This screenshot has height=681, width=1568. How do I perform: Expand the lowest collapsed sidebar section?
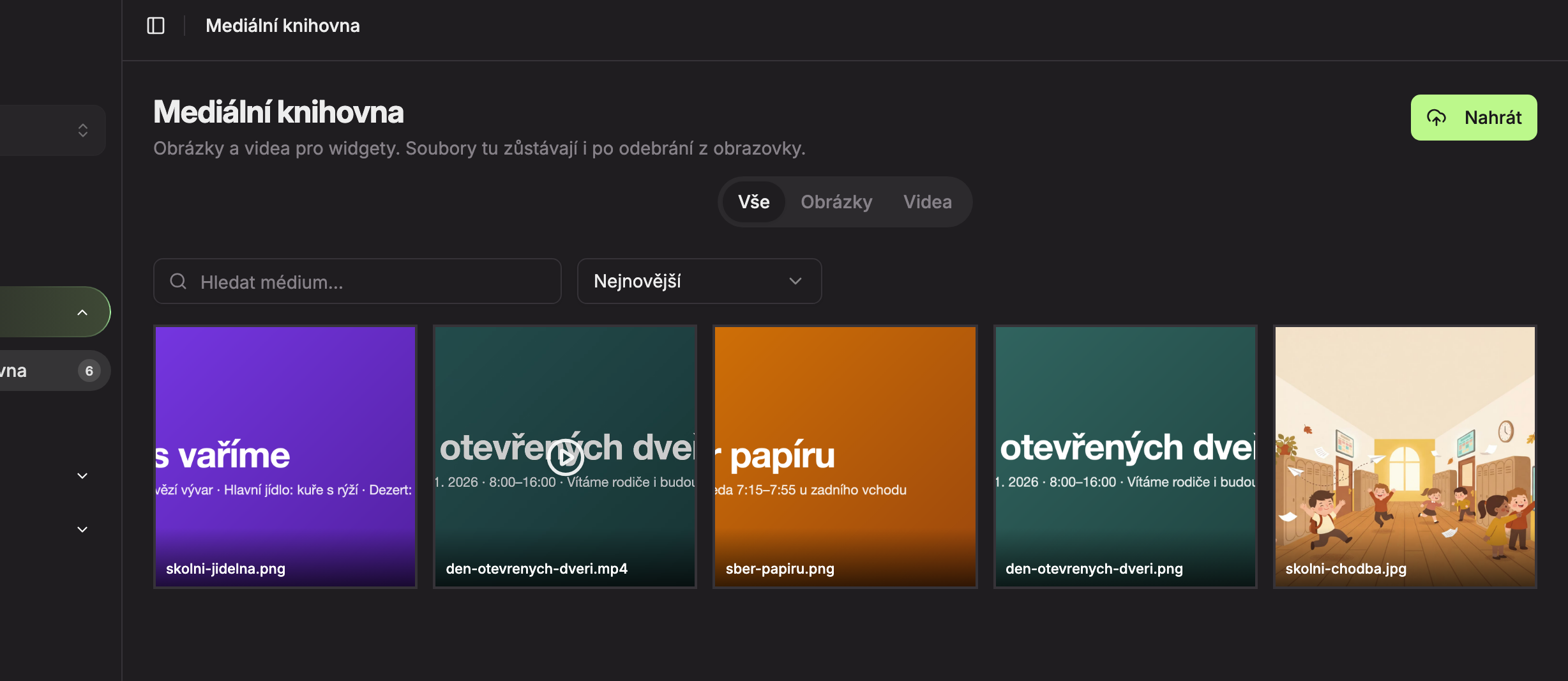(x=82, y=530)
